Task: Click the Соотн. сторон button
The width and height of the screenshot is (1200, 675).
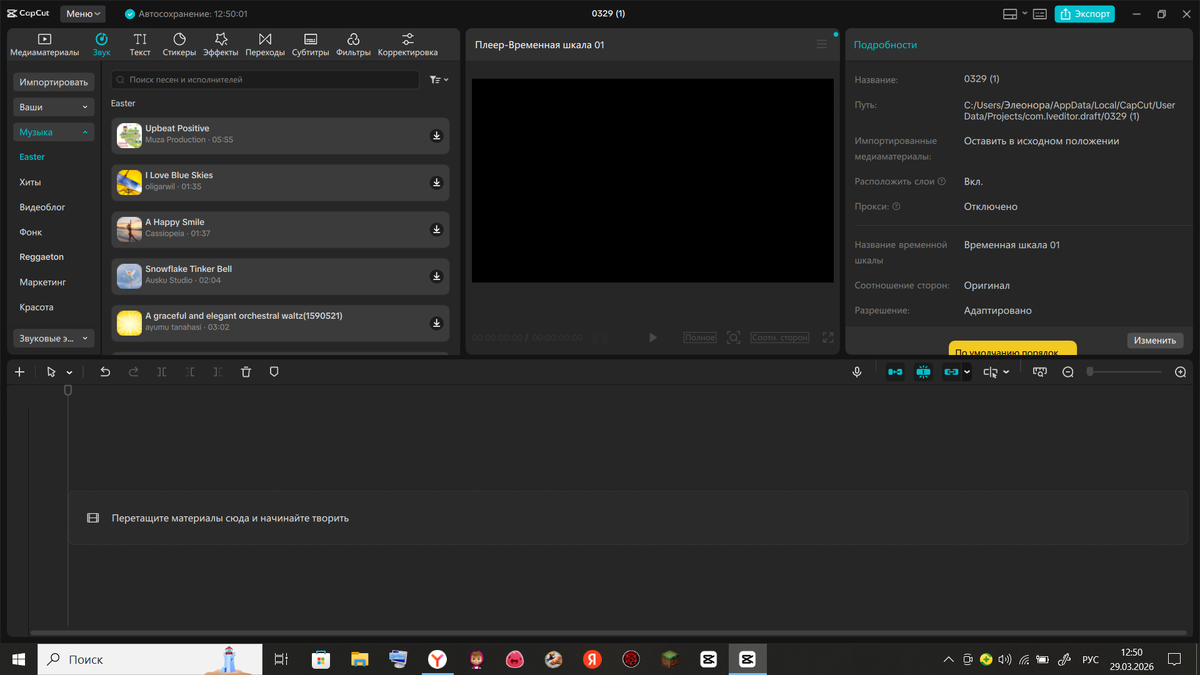Action: [779, 338]
